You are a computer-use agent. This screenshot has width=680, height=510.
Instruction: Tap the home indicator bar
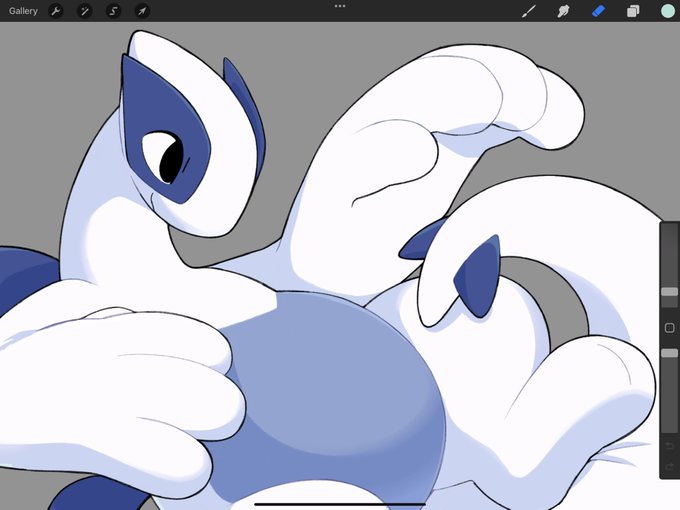click(340, 504)
